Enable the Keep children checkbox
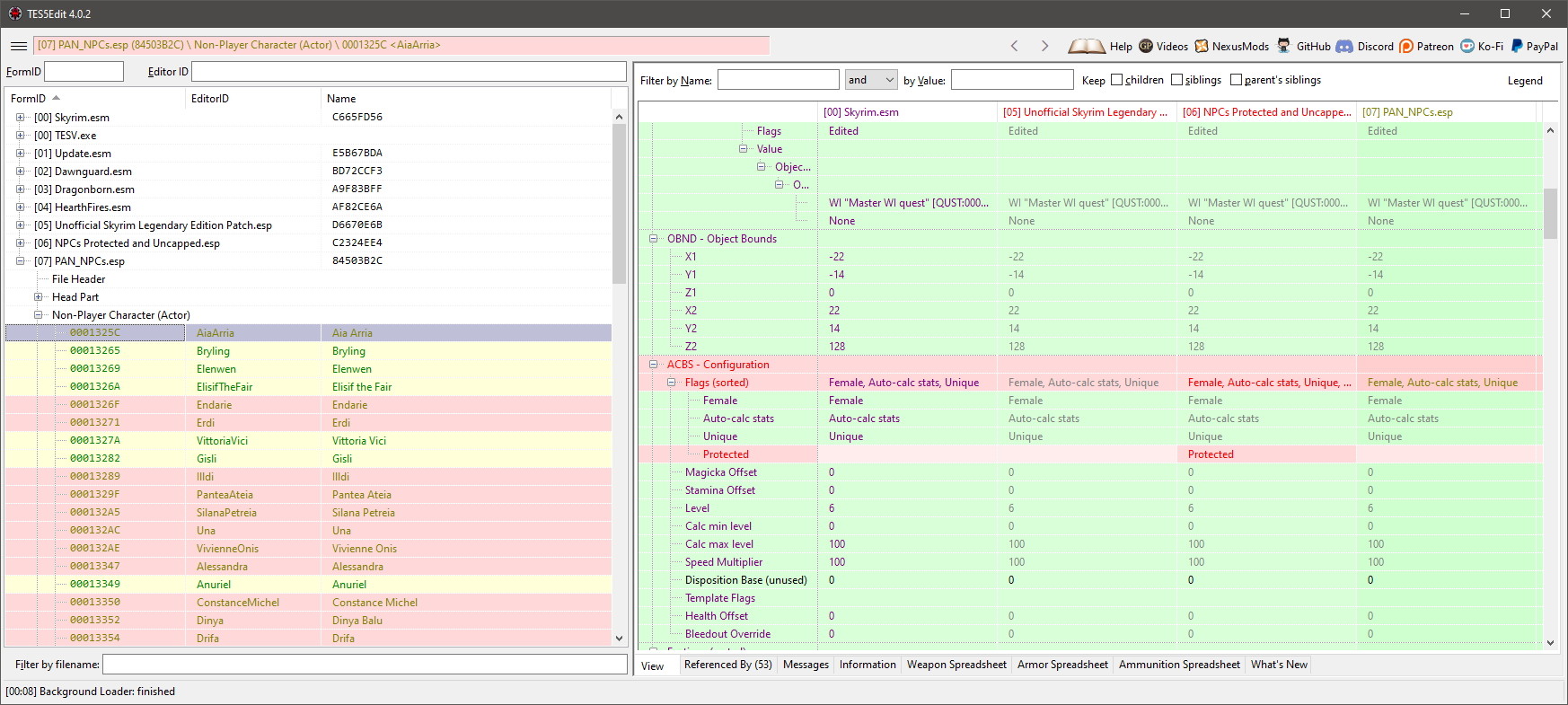 point(1117,80)
